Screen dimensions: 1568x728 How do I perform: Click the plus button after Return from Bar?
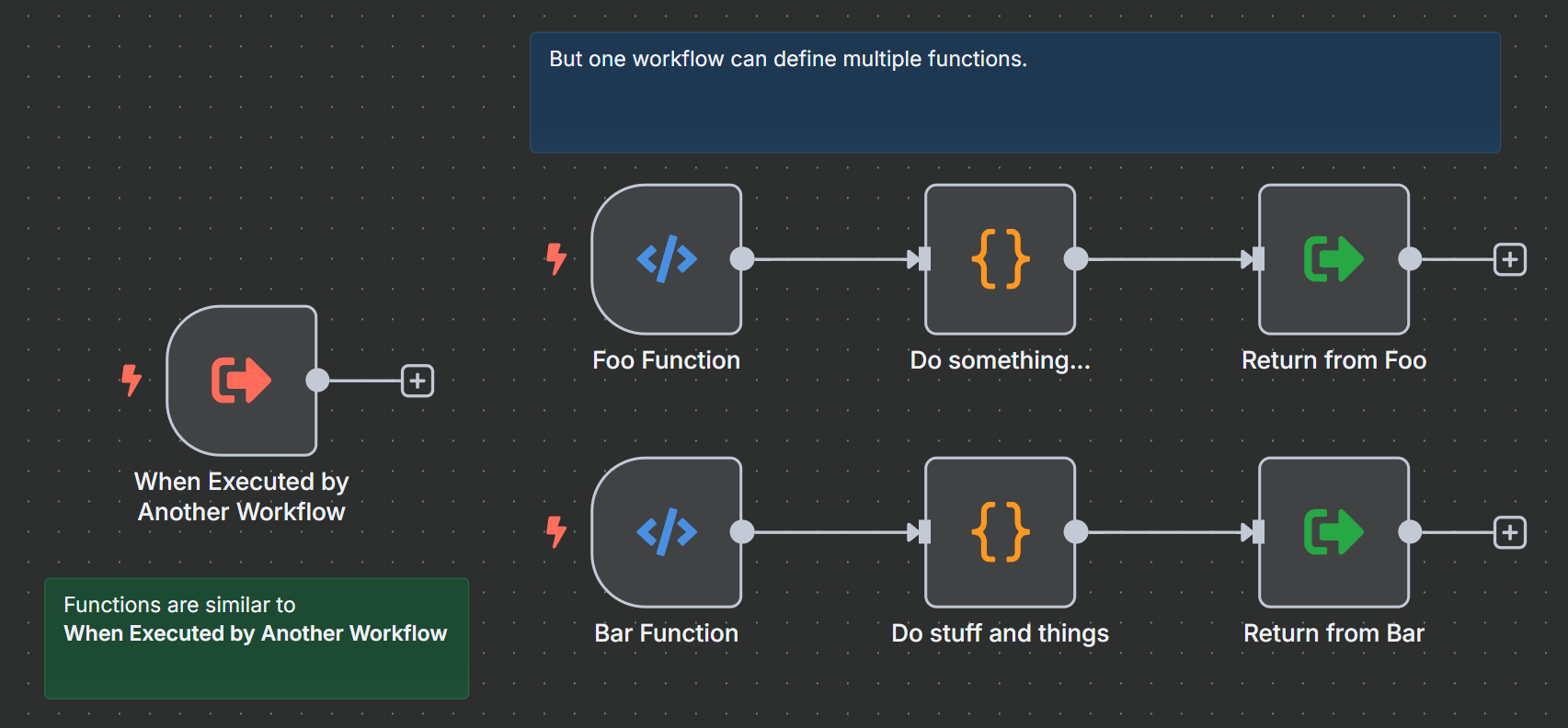coord(1510,532)
